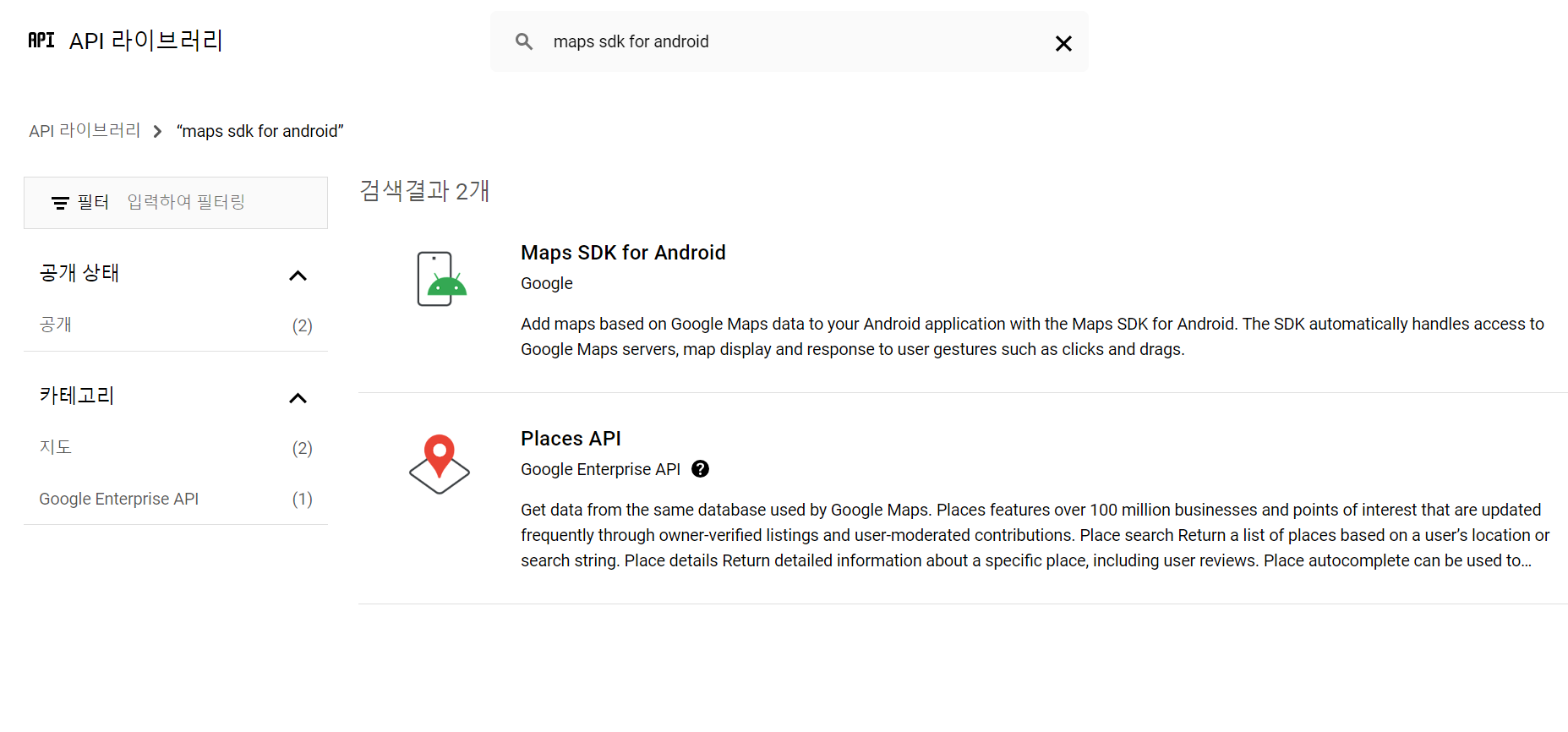Click the 입력하여 필터링 filter input
This screenshot has width=1568, height=732.
186,202
